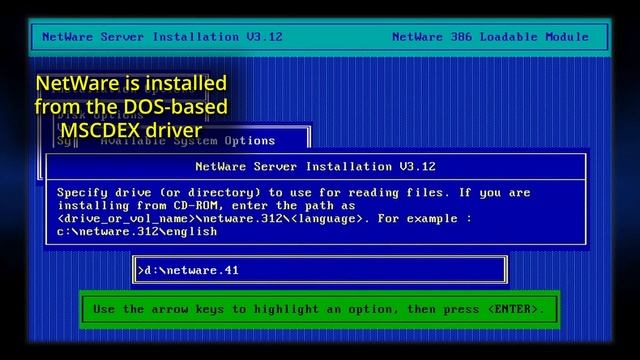640x360 pixels.
Task: Click the header text "NetWare 386 Loadable Module"
Action: 490,37
